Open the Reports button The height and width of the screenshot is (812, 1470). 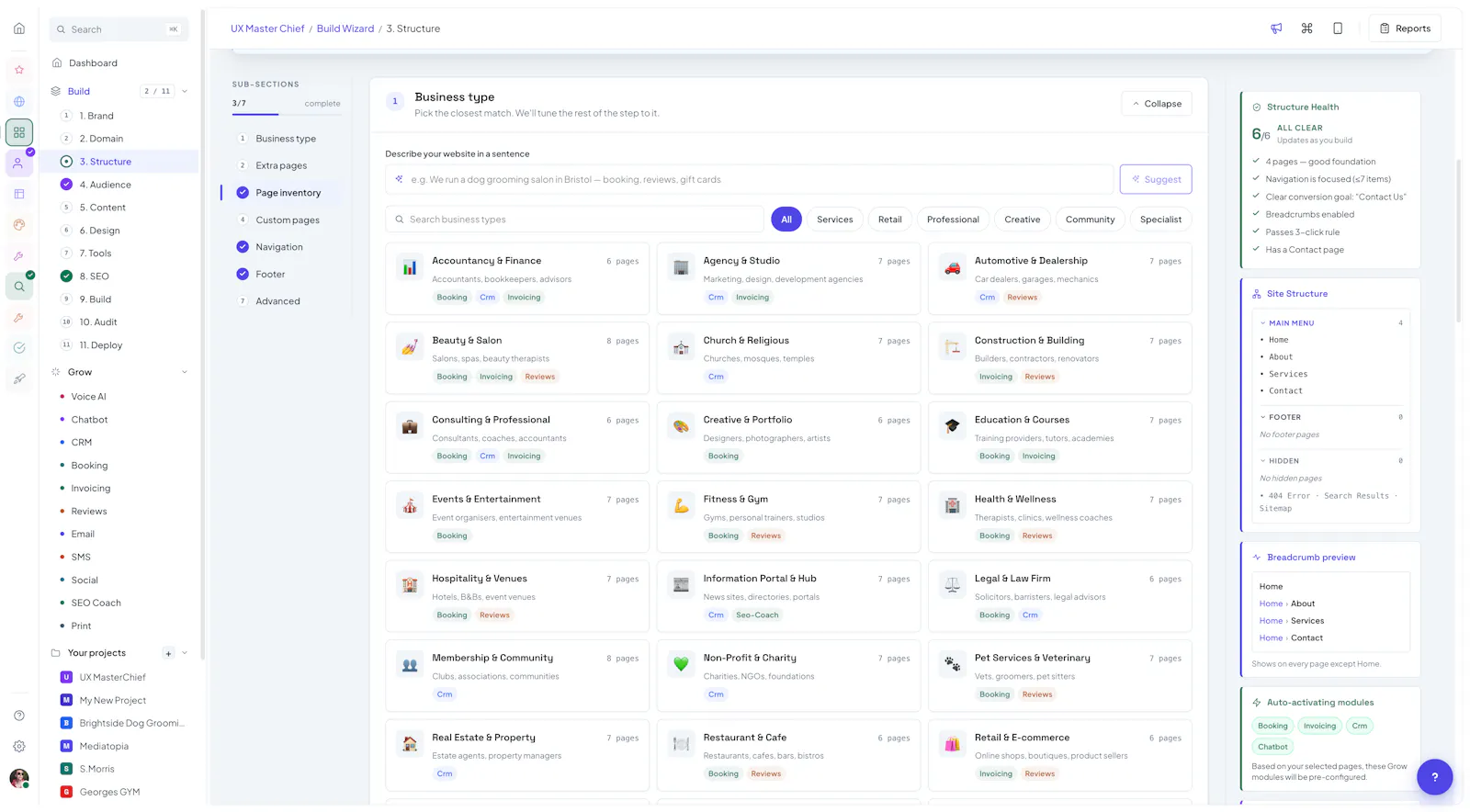pyautogui.click(x=1405, y=28)
